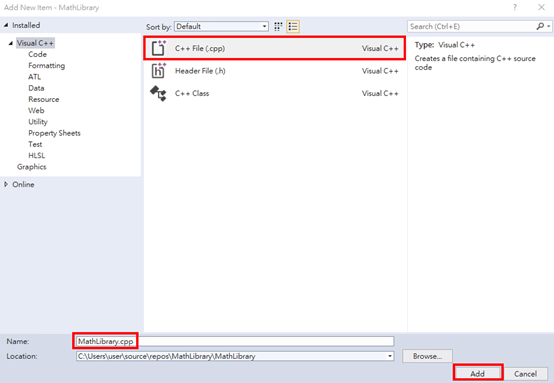Select the Header File (.h) template icon
Screen dimensions: 554x383
point(158,71)
